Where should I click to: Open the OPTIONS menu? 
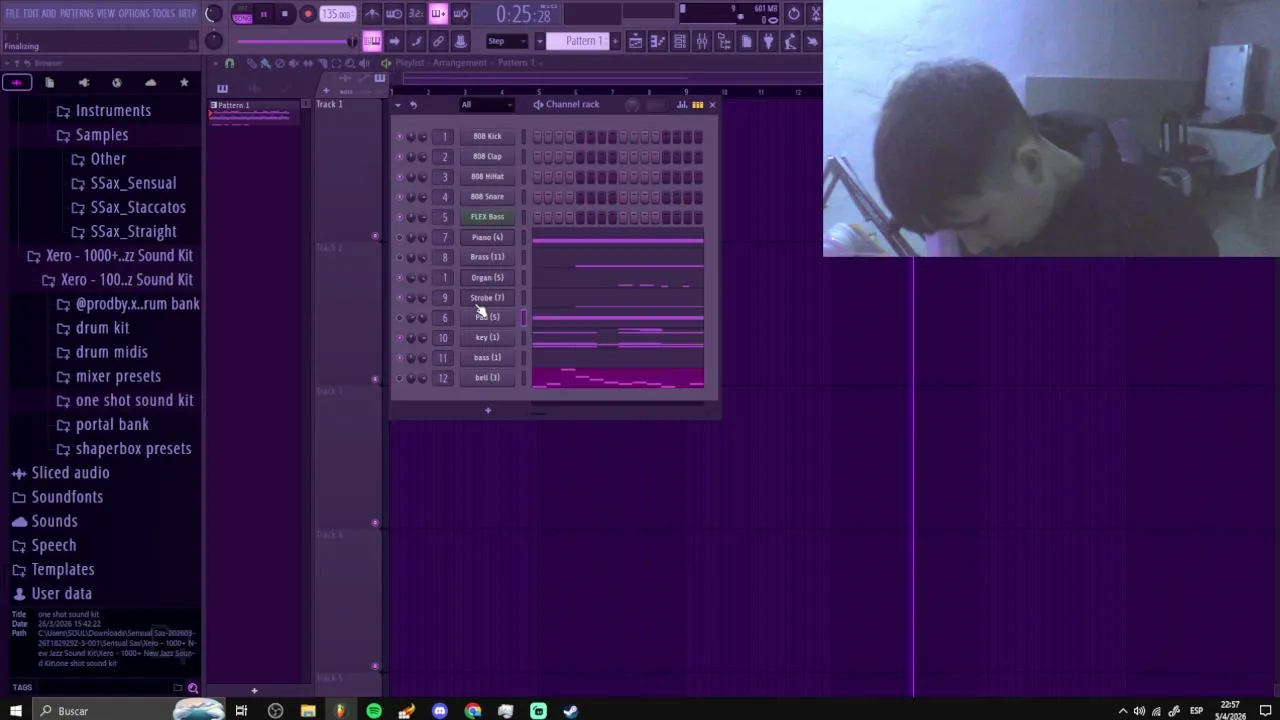pyautogui.click(x=134, y=13)
